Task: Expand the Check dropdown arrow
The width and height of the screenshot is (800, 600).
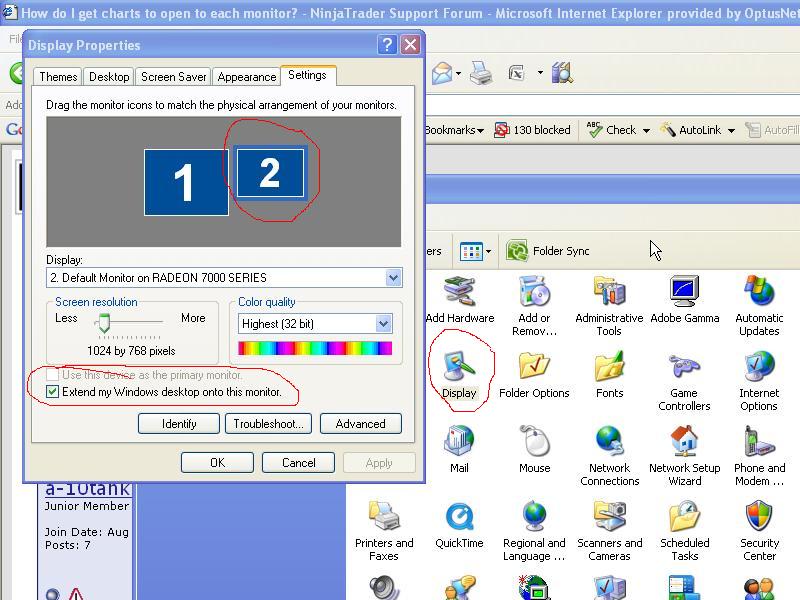Action: (x=646, y=131)
